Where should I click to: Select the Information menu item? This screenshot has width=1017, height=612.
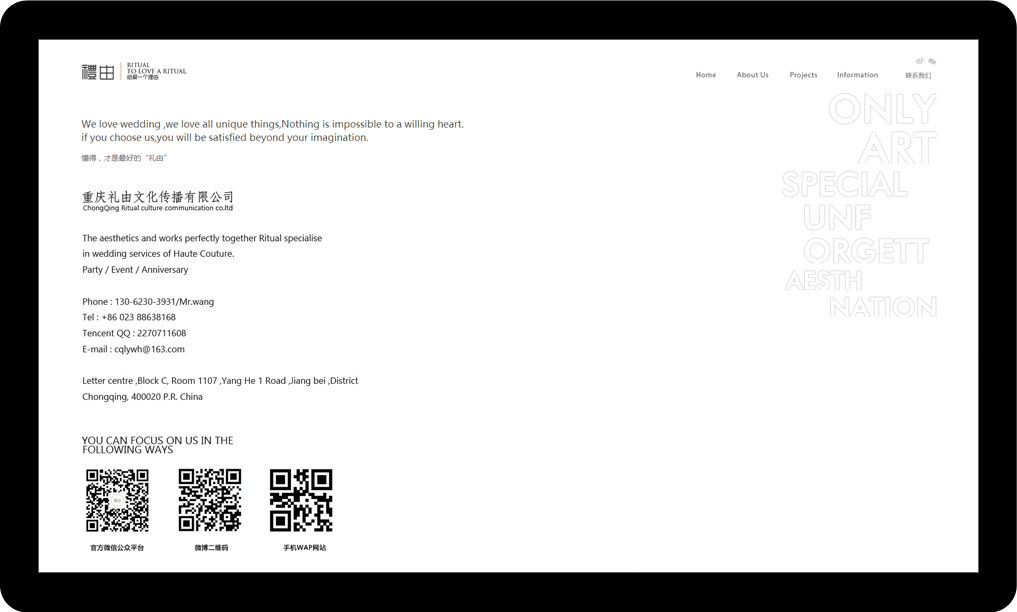[x=857, y=75]
